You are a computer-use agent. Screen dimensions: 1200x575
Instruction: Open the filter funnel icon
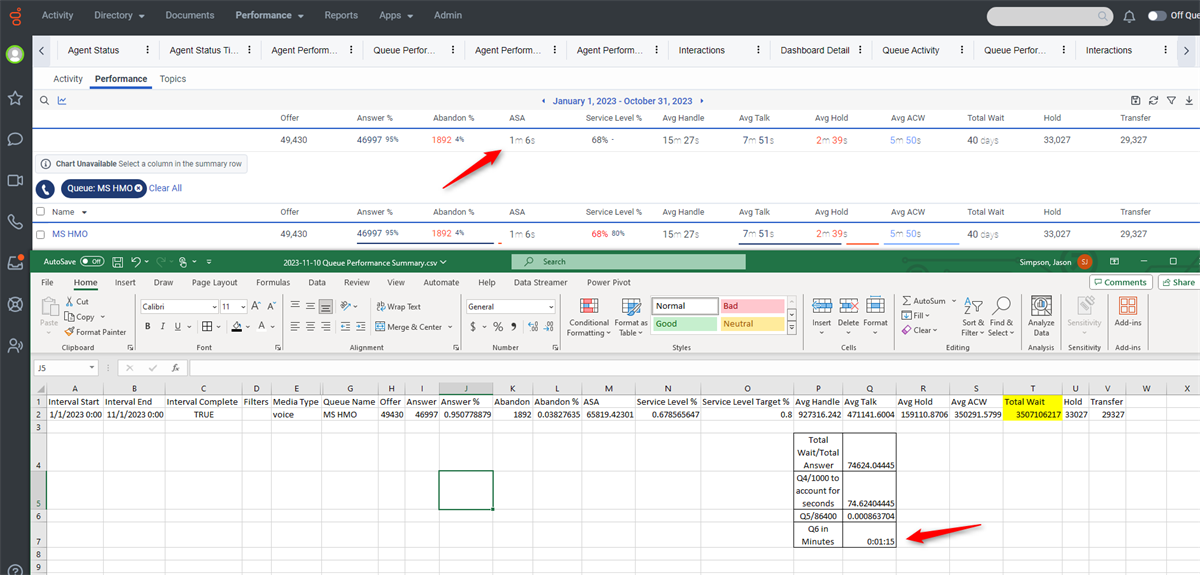(1171, 101)
